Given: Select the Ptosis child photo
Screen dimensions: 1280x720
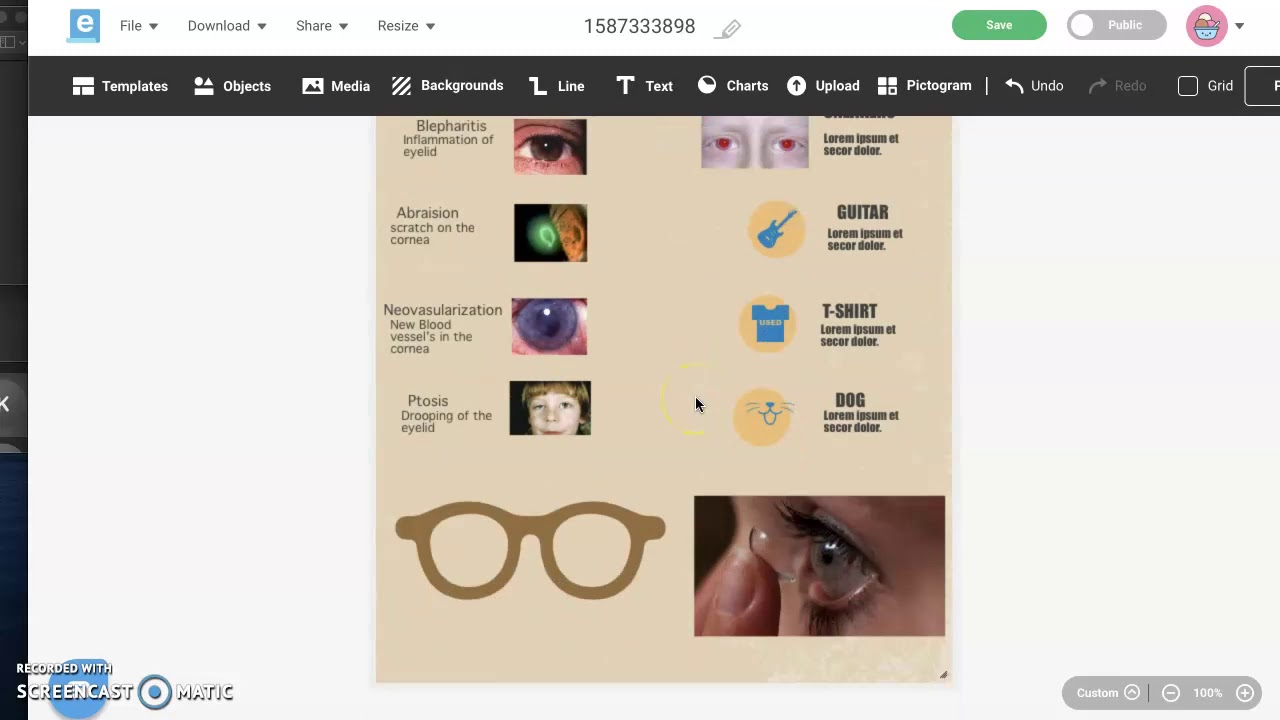Looking at the screenshot, I should (550, 408).
